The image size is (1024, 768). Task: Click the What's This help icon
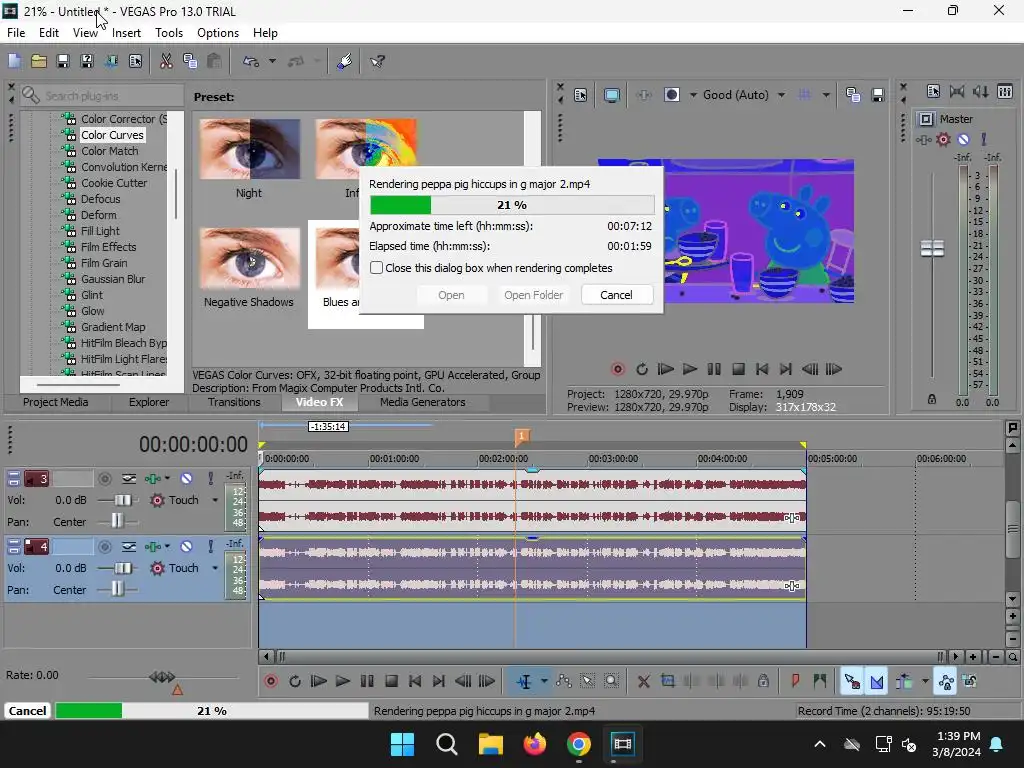tap(377, 61)
